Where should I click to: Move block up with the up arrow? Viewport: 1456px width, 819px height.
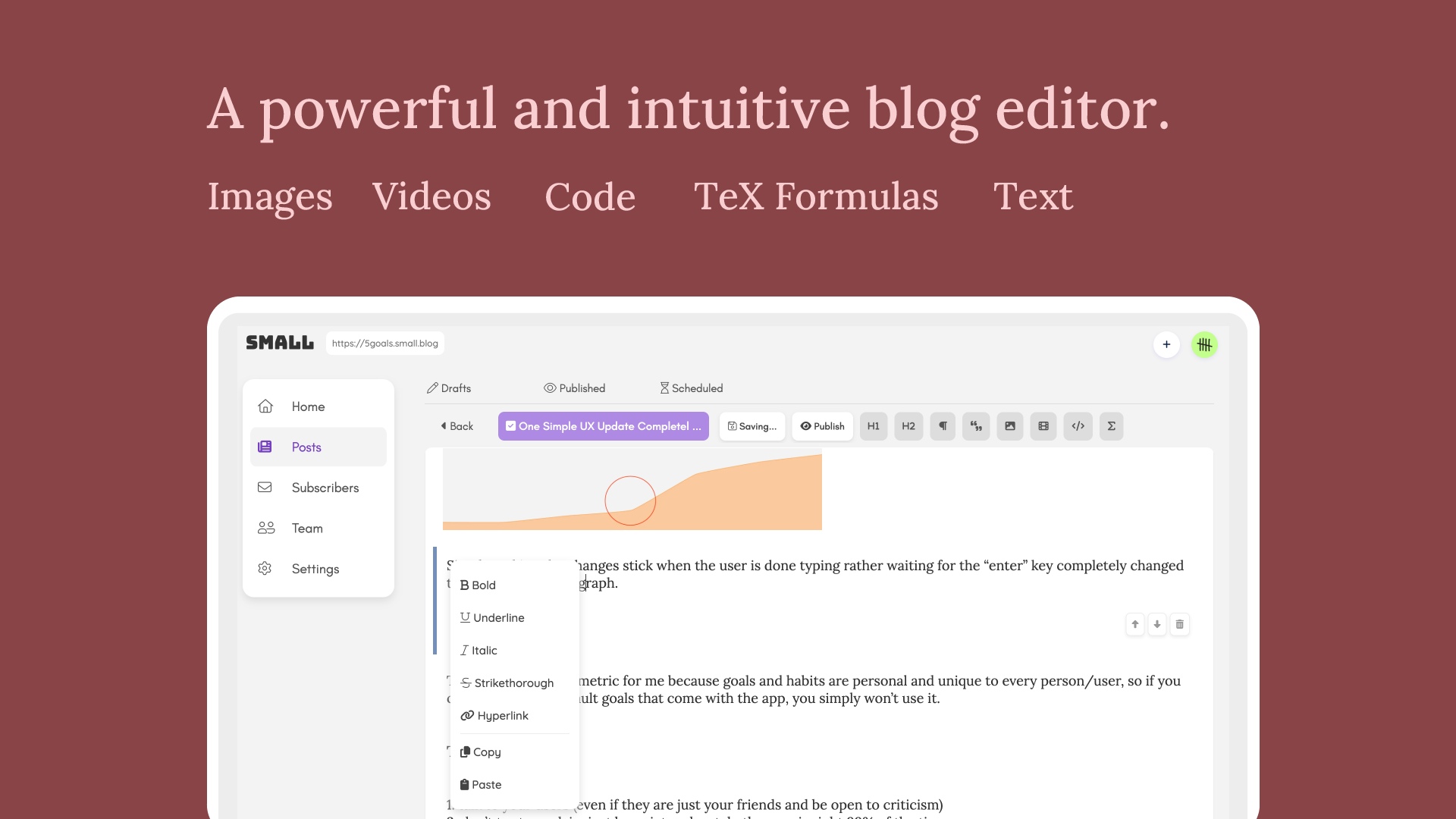tap(1135, 624)
